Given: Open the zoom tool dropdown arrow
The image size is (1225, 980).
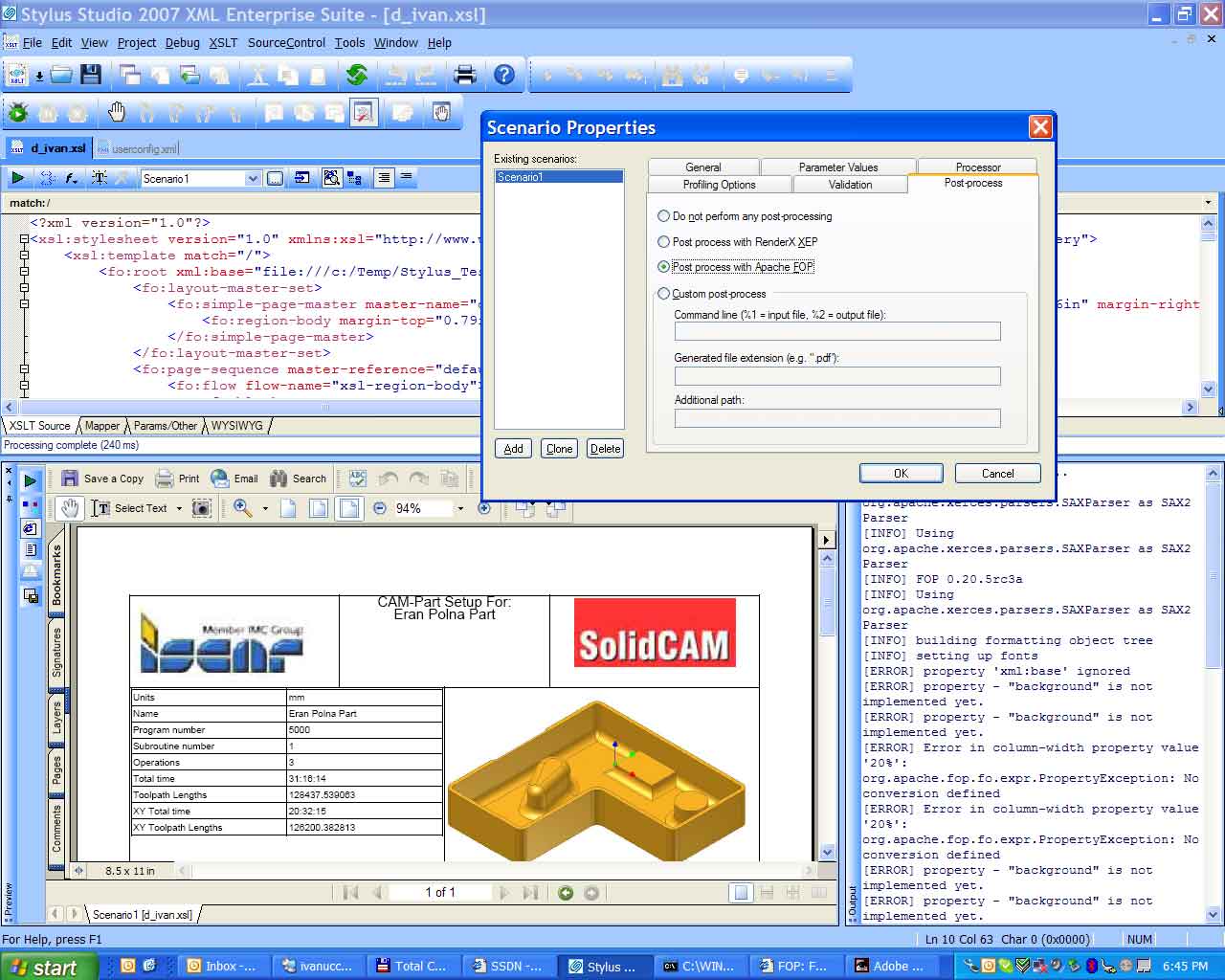Looking at the screenshot, I should point(265,508).
